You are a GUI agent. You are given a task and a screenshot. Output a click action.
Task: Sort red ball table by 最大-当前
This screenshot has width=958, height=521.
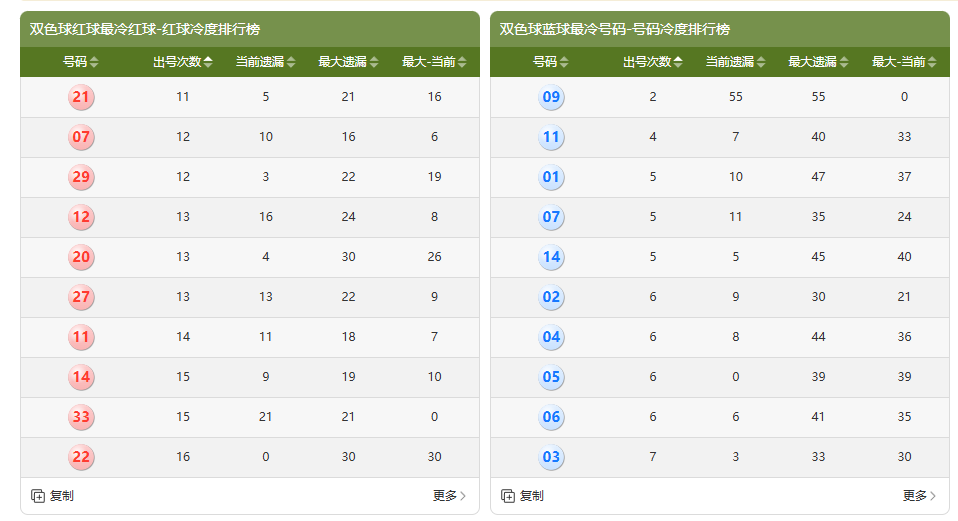pyautogui.click(x=434, y=62)
